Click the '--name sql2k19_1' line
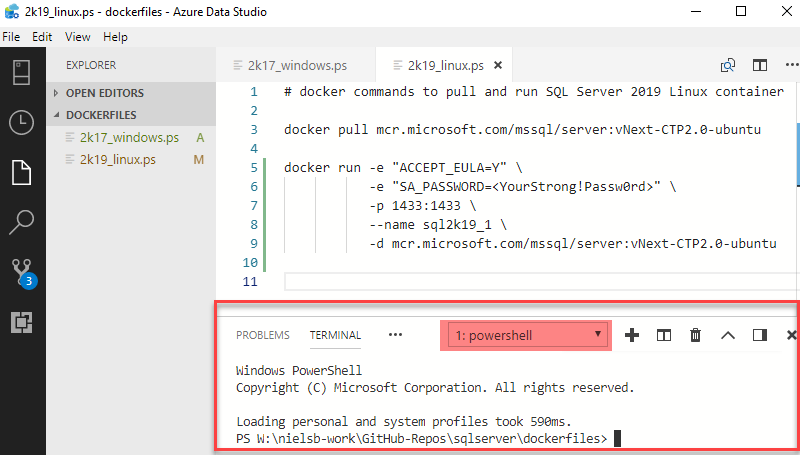800x455 pixels. (x=438, y=224)
